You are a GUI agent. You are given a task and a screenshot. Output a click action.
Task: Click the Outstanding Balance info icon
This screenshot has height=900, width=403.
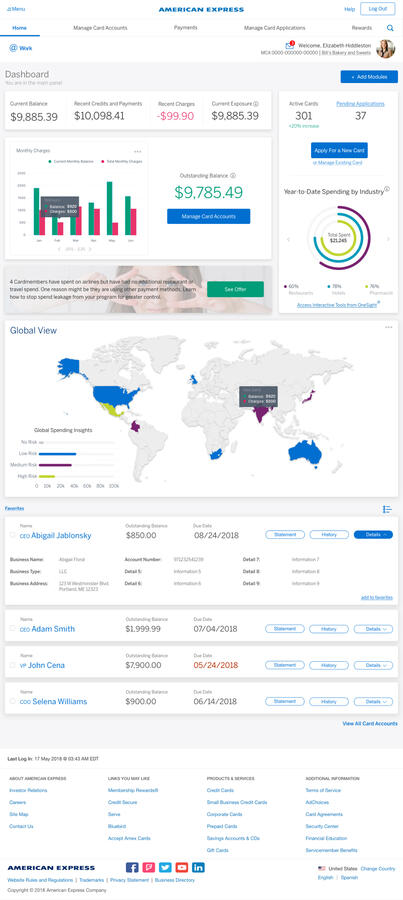click(x=233, y=176)
